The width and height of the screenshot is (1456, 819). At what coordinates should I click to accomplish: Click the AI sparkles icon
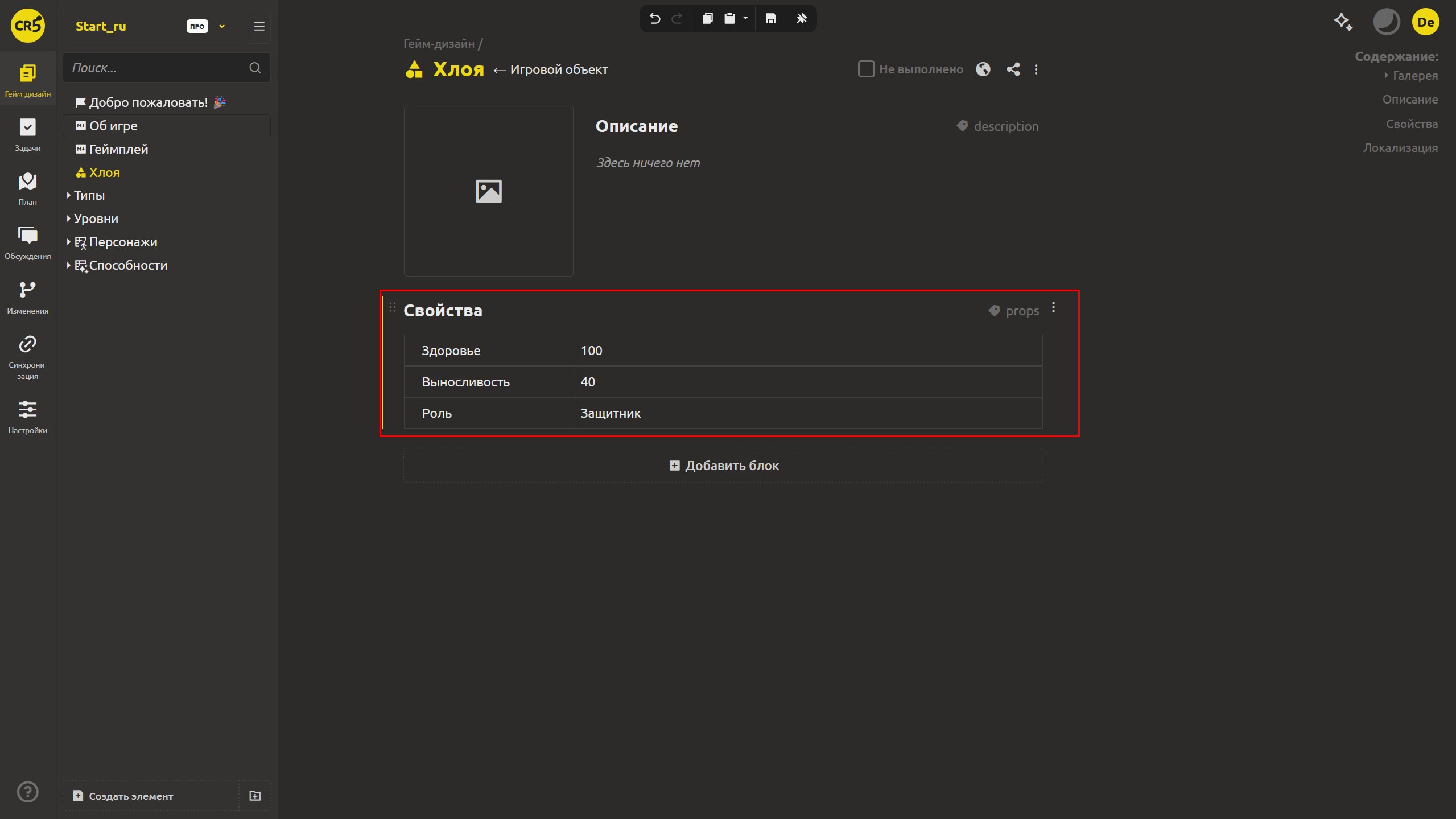(x=1343, y=22)
